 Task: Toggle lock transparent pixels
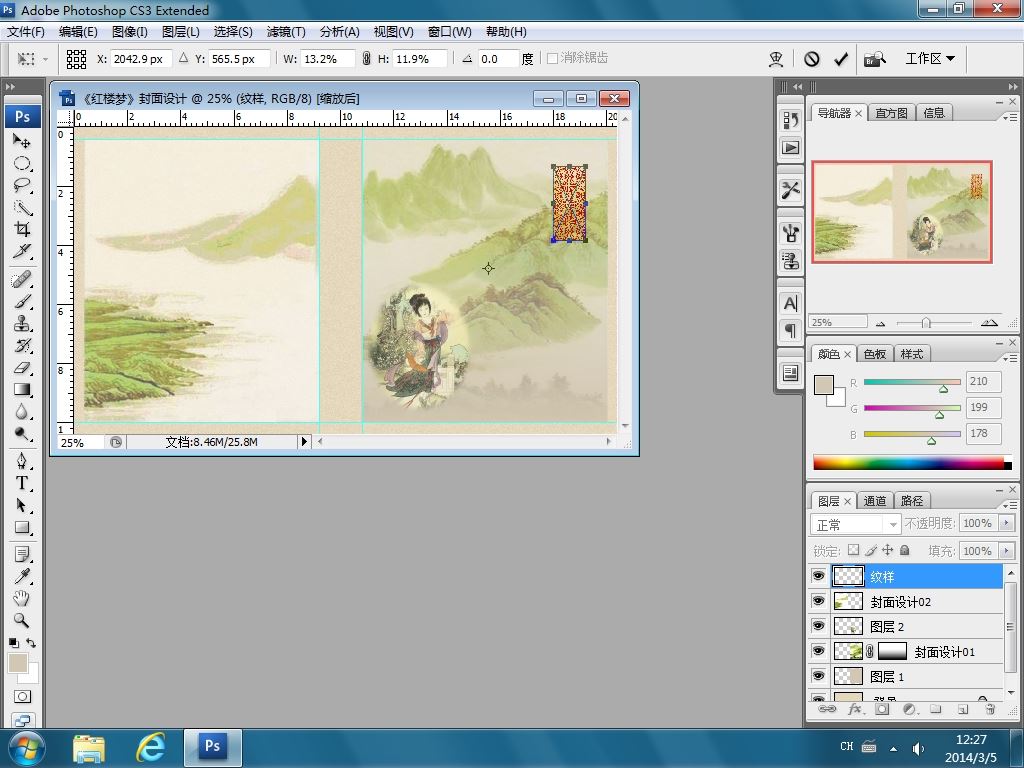pos(853,551)
